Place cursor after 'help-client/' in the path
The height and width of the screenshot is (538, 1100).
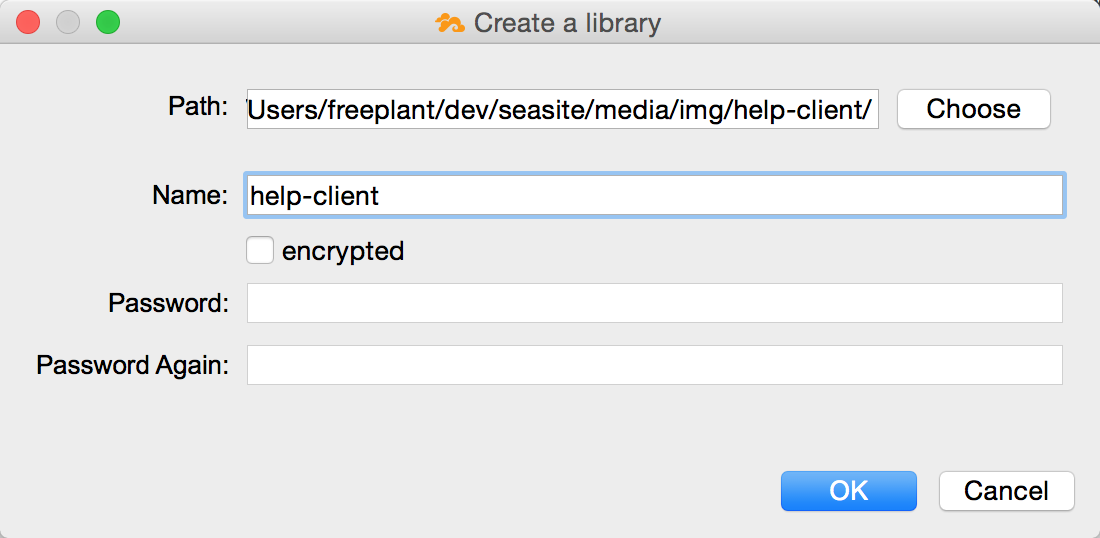pyautogui.click(x=873, y=109)
